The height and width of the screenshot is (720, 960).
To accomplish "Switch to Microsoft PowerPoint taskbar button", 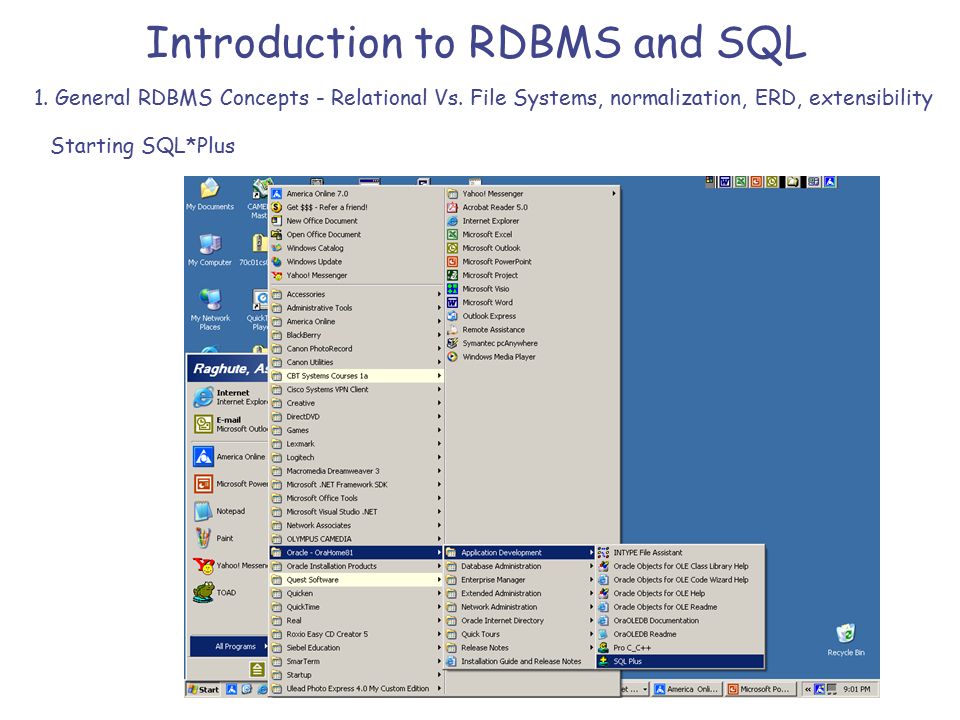I will tap(761, 689).
